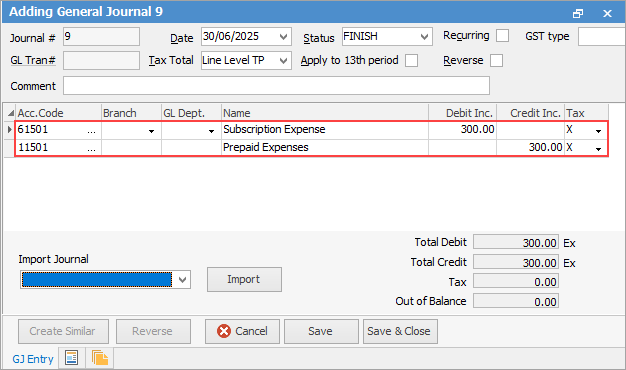626x370 pixels.
Task: Click the Save & Close button
Action: point(400,331)
